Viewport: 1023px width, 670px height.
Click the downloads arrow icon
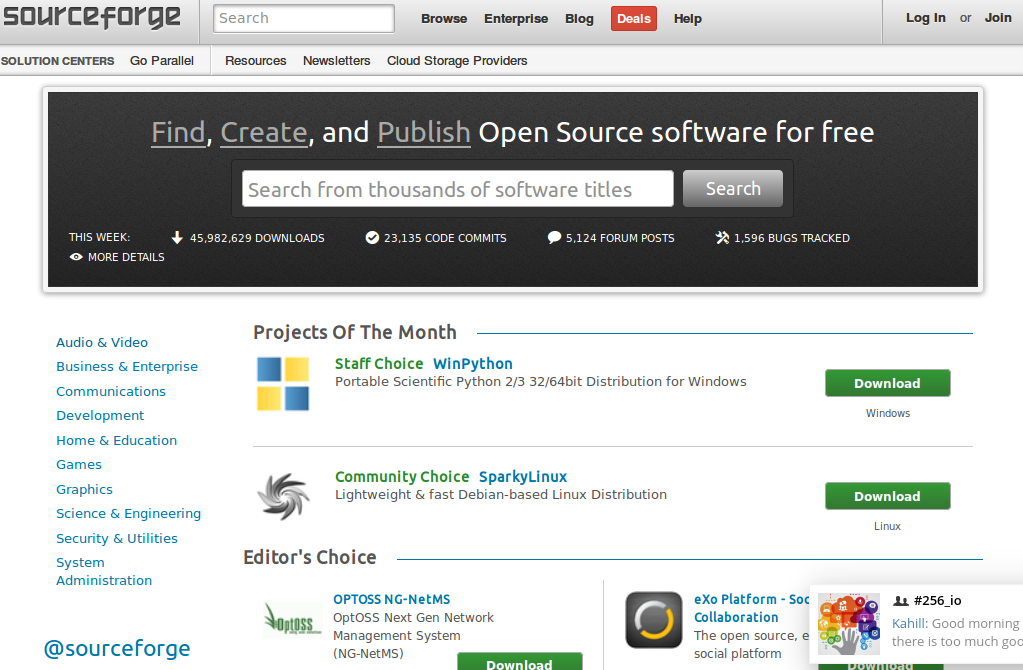(x=177, y=237)
